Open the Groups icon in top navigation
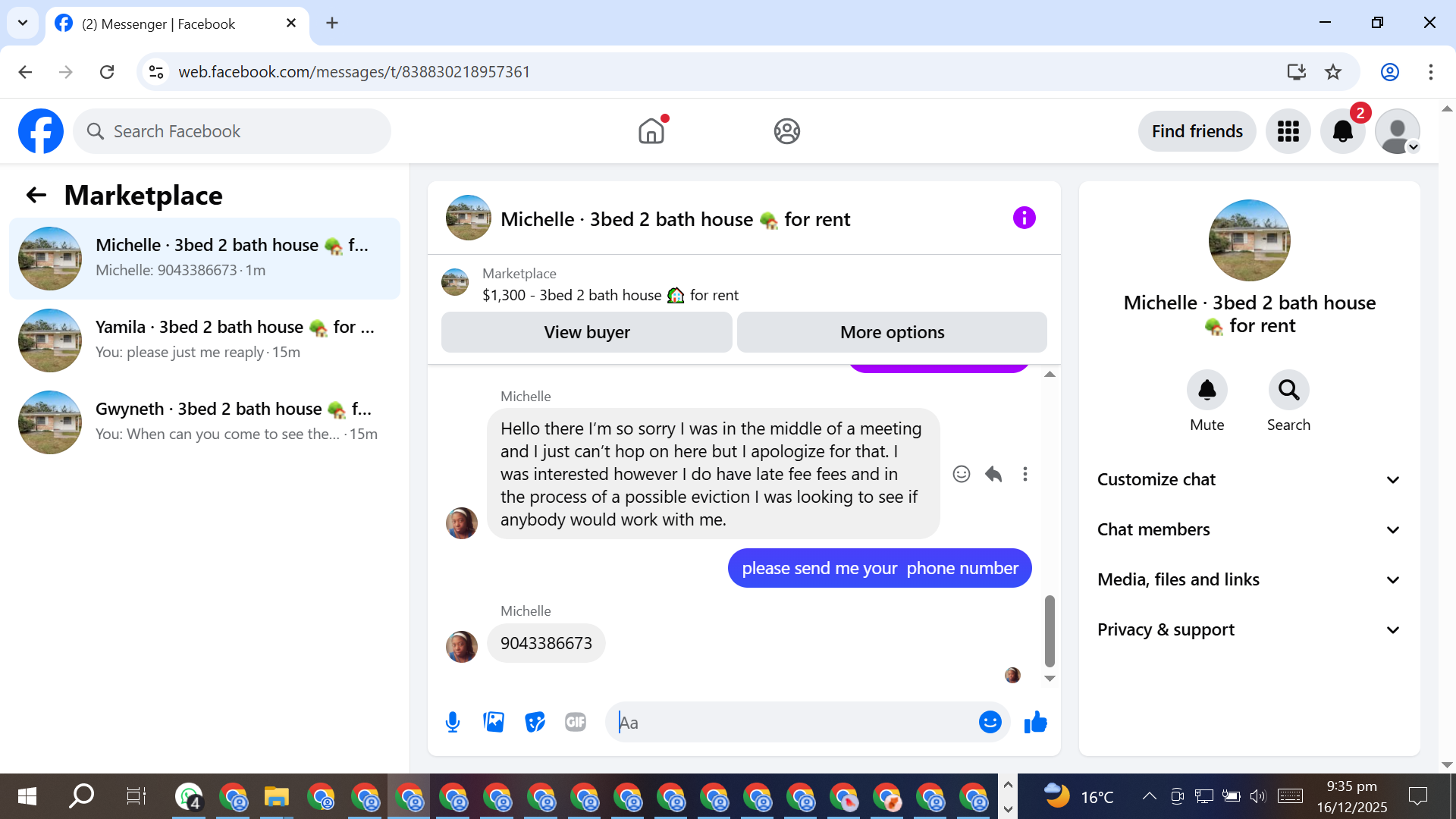Viewport: 1456px width, 819px height. click(787, 131)
